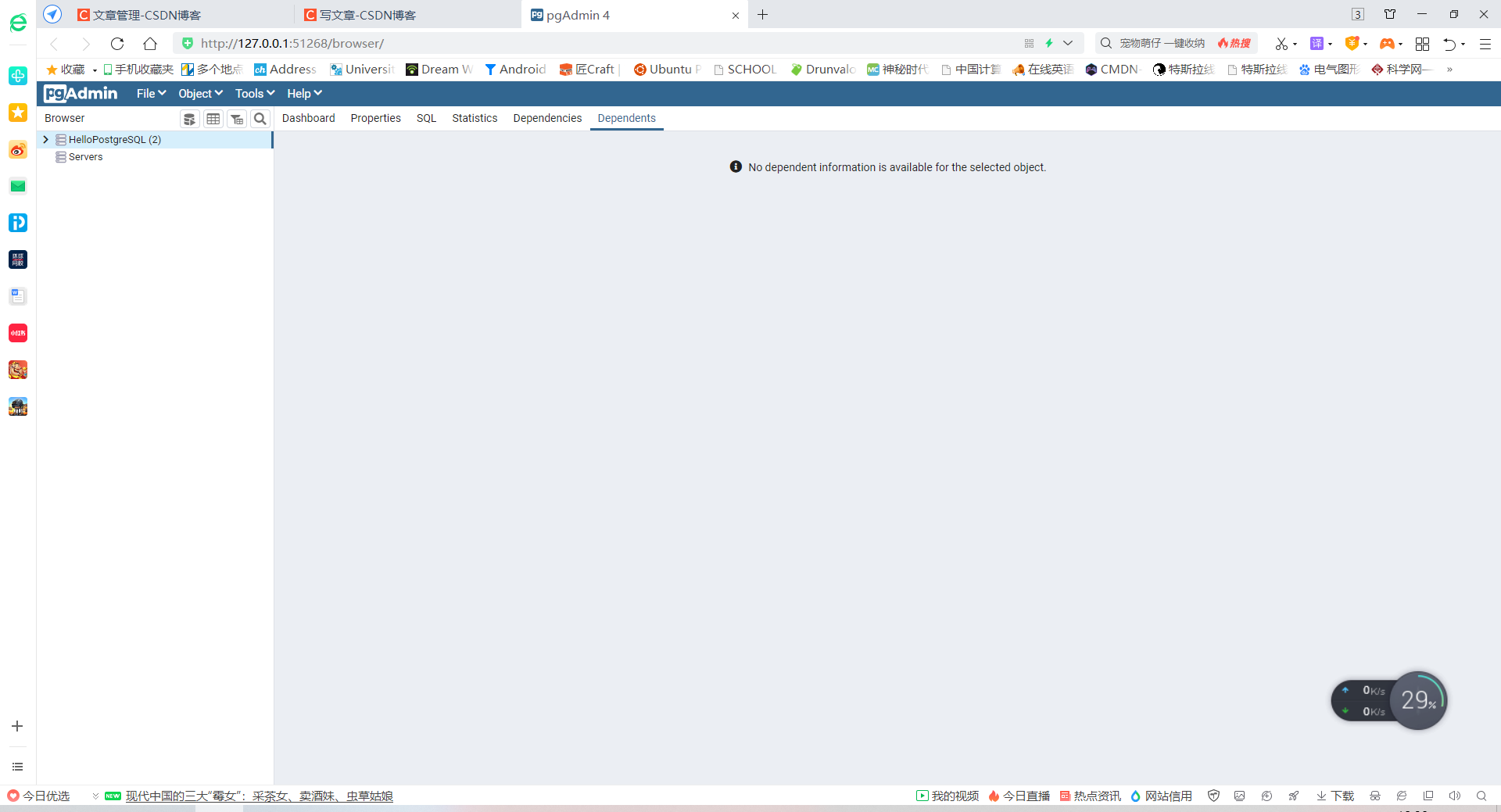Add a sidebar app with plus icon
The height and width of the screenshot is (812, 1501).
pos(17,726)
